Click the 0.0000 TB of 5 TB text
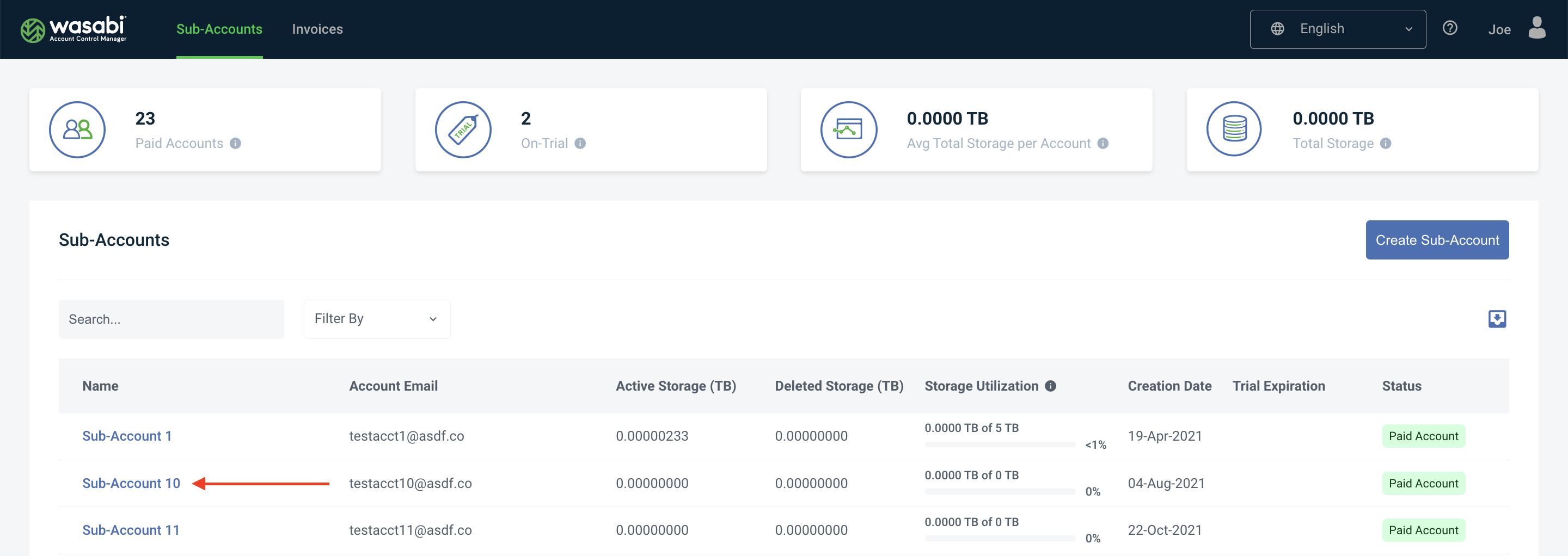Screen dimensions: 1568x556 (971, 428)
